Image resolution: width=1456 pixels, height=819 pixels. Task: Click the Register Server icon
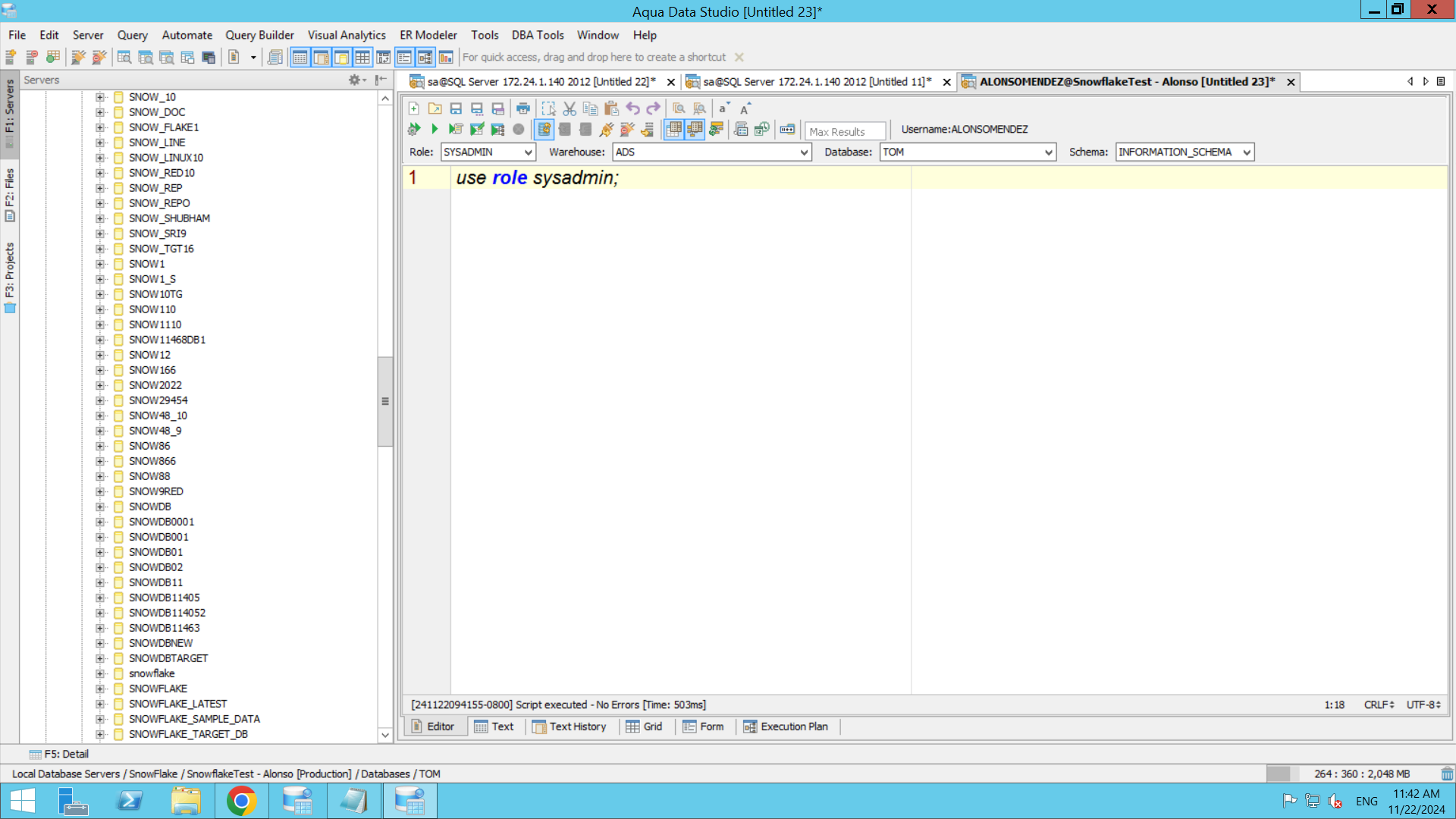point(11,57)
